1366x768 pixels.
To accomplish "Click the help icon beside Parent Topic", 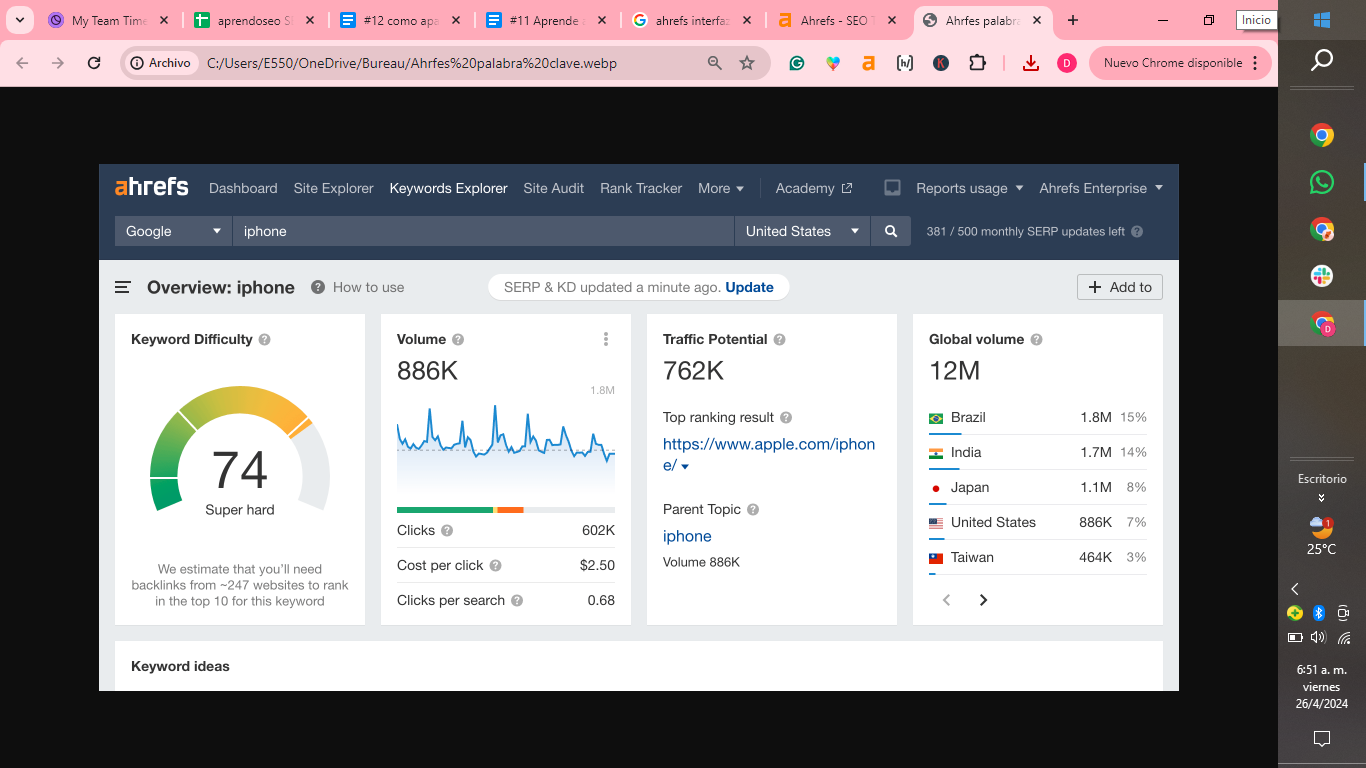I will click(753, 509).
